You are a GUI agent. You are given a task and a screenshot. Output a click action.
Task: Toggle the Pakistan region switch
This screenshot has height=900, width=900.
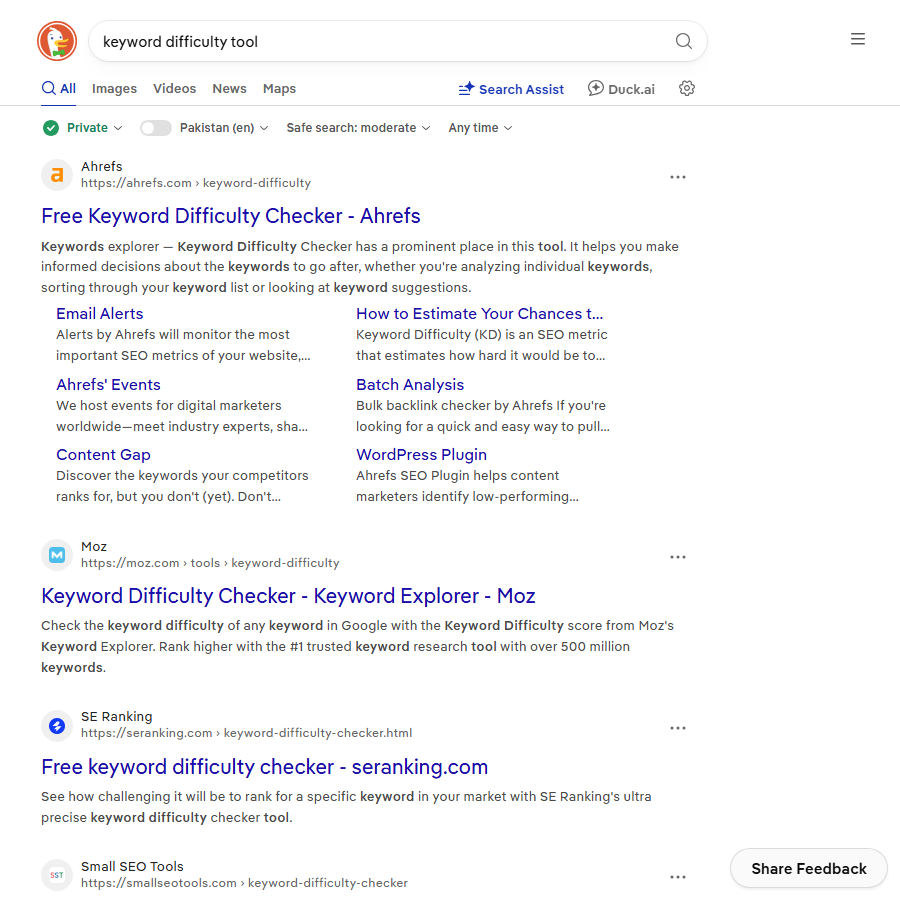point(156,128)
